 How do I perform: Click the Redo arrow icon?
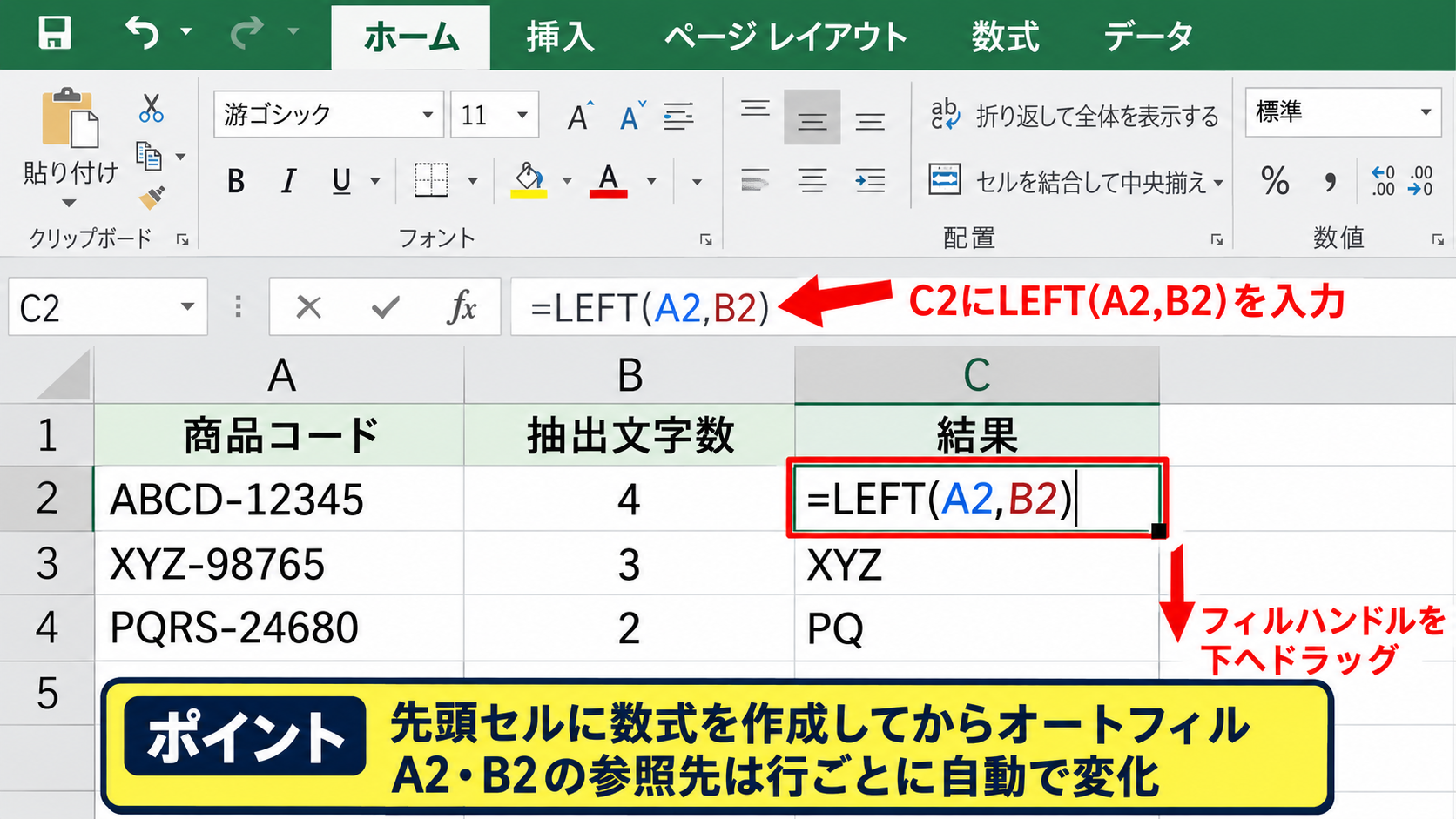pyautogui.click(x=246, y=33)
